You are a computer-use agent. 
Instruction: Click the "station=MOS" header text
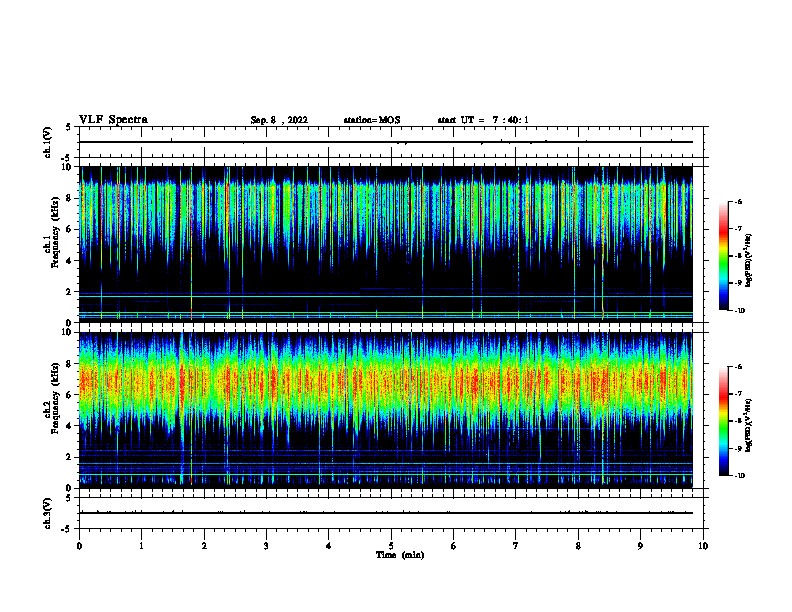tap(372, 120)
